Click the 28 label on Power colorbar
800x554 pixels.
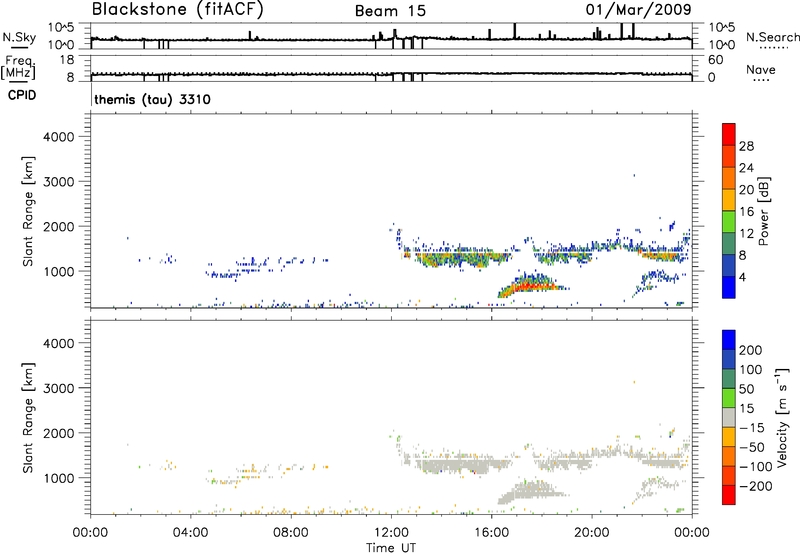[x=746, y=146]
